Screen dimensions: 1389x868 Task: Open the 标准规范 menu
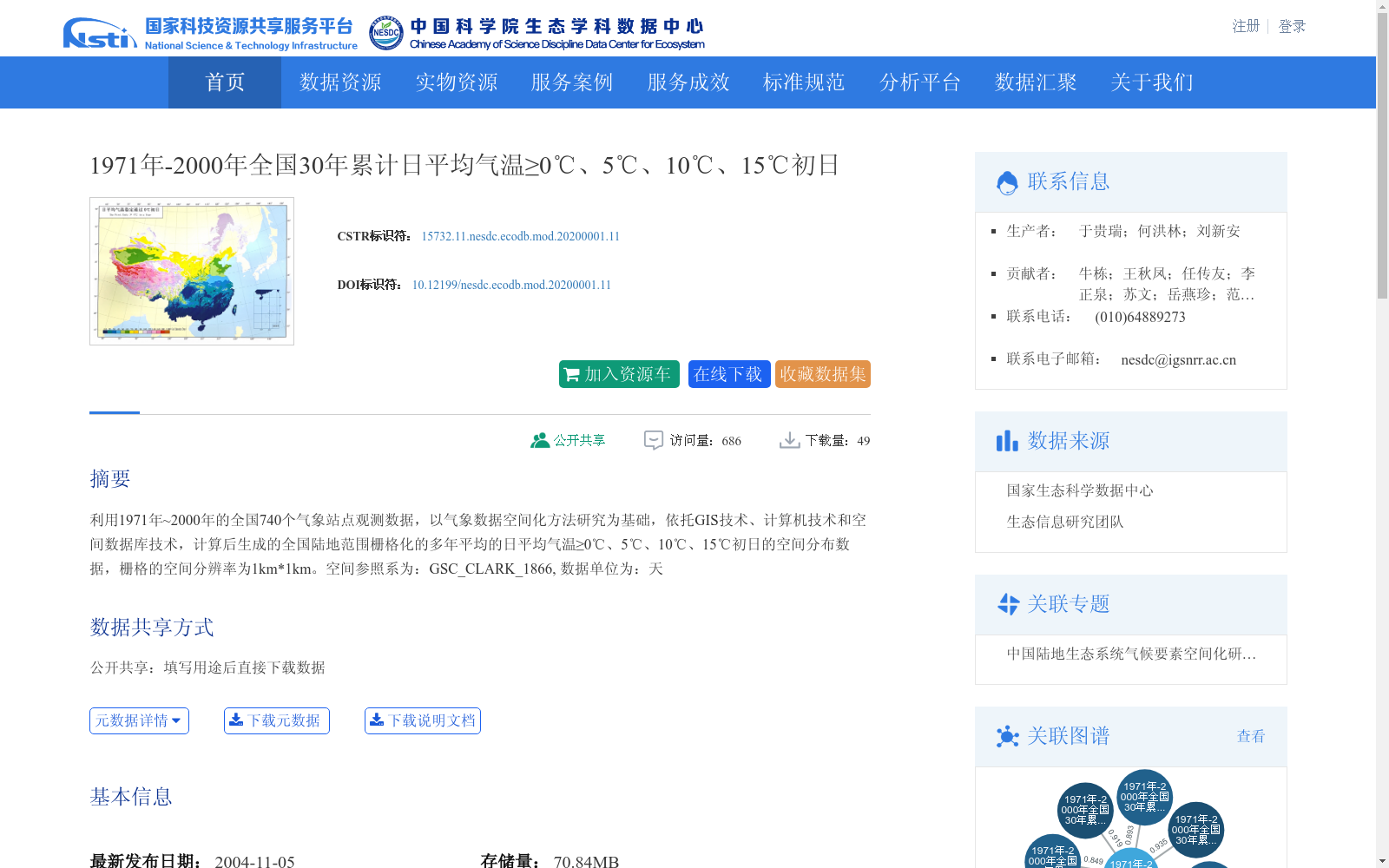point(804,82)
